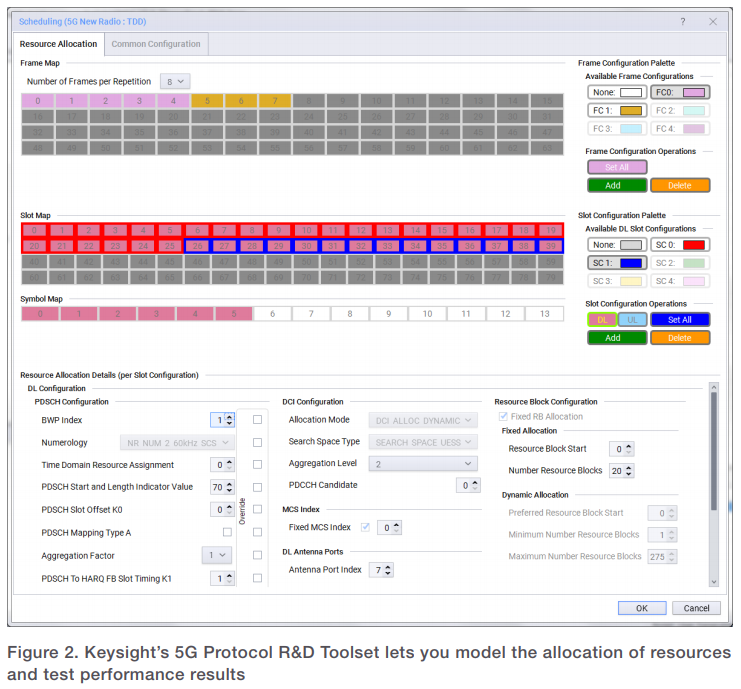Enable the BWP Index override checkbox
Image resolution: width=741 pixels, height=689 pixels.
point(258,420)
